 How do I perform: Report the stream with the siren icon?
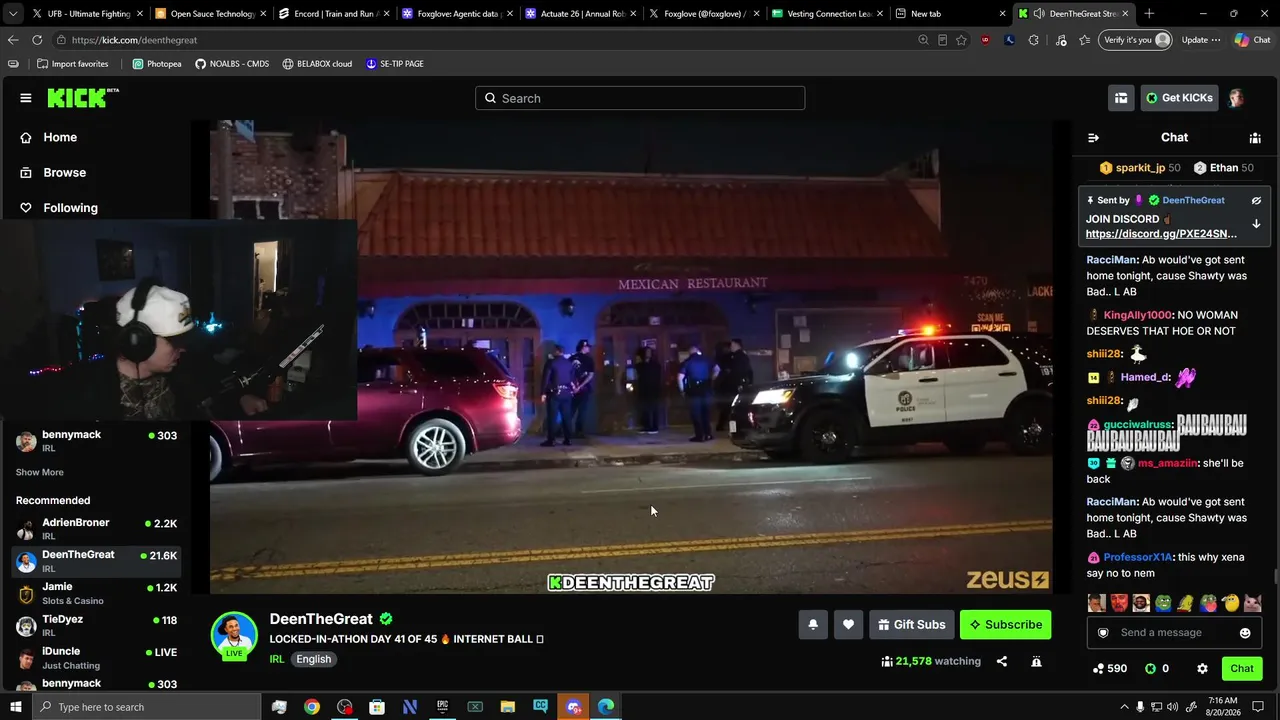[1036, 661]
